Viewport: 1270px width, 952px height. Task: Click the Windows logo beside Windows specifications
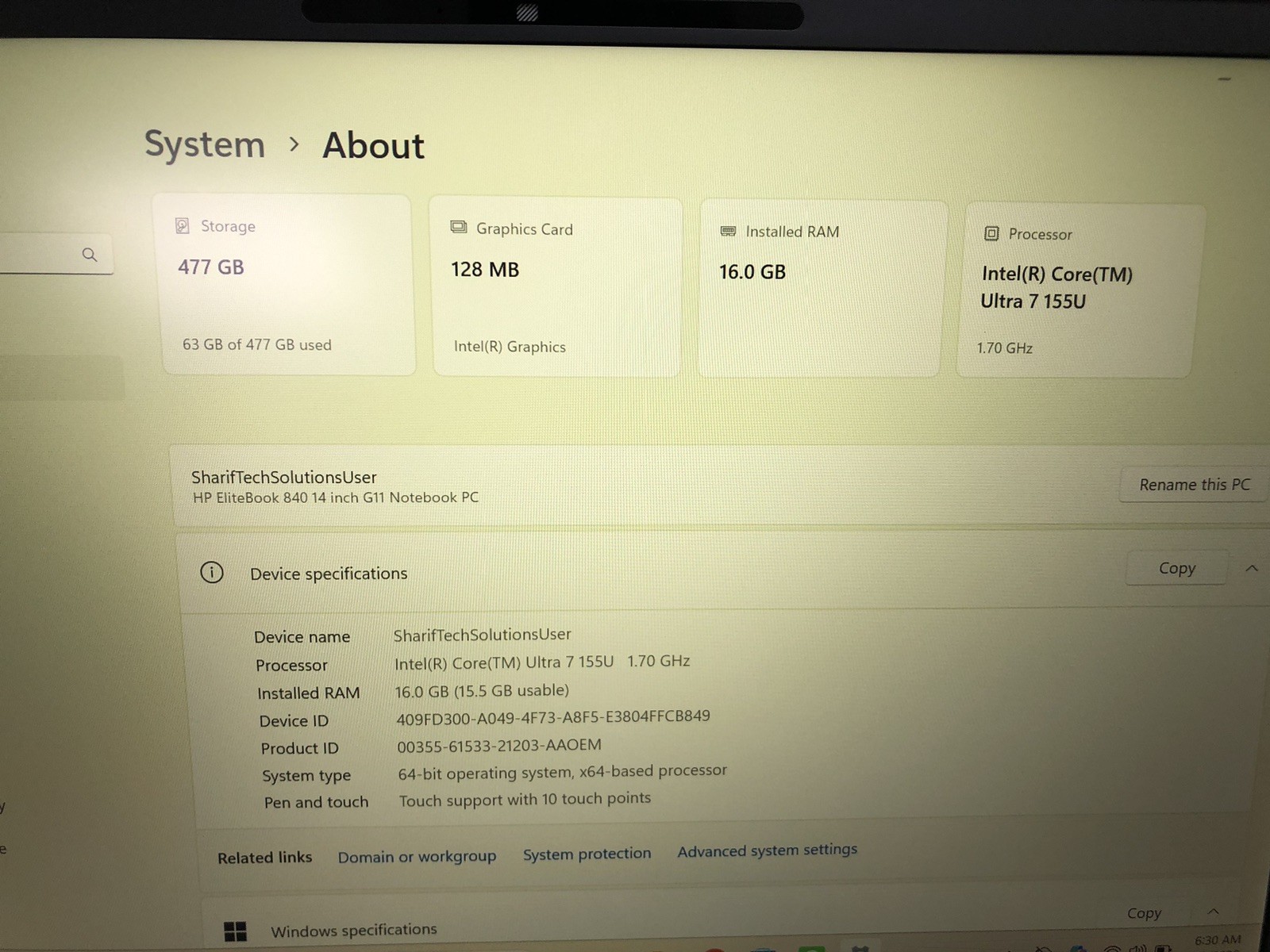tap(235, 931)
